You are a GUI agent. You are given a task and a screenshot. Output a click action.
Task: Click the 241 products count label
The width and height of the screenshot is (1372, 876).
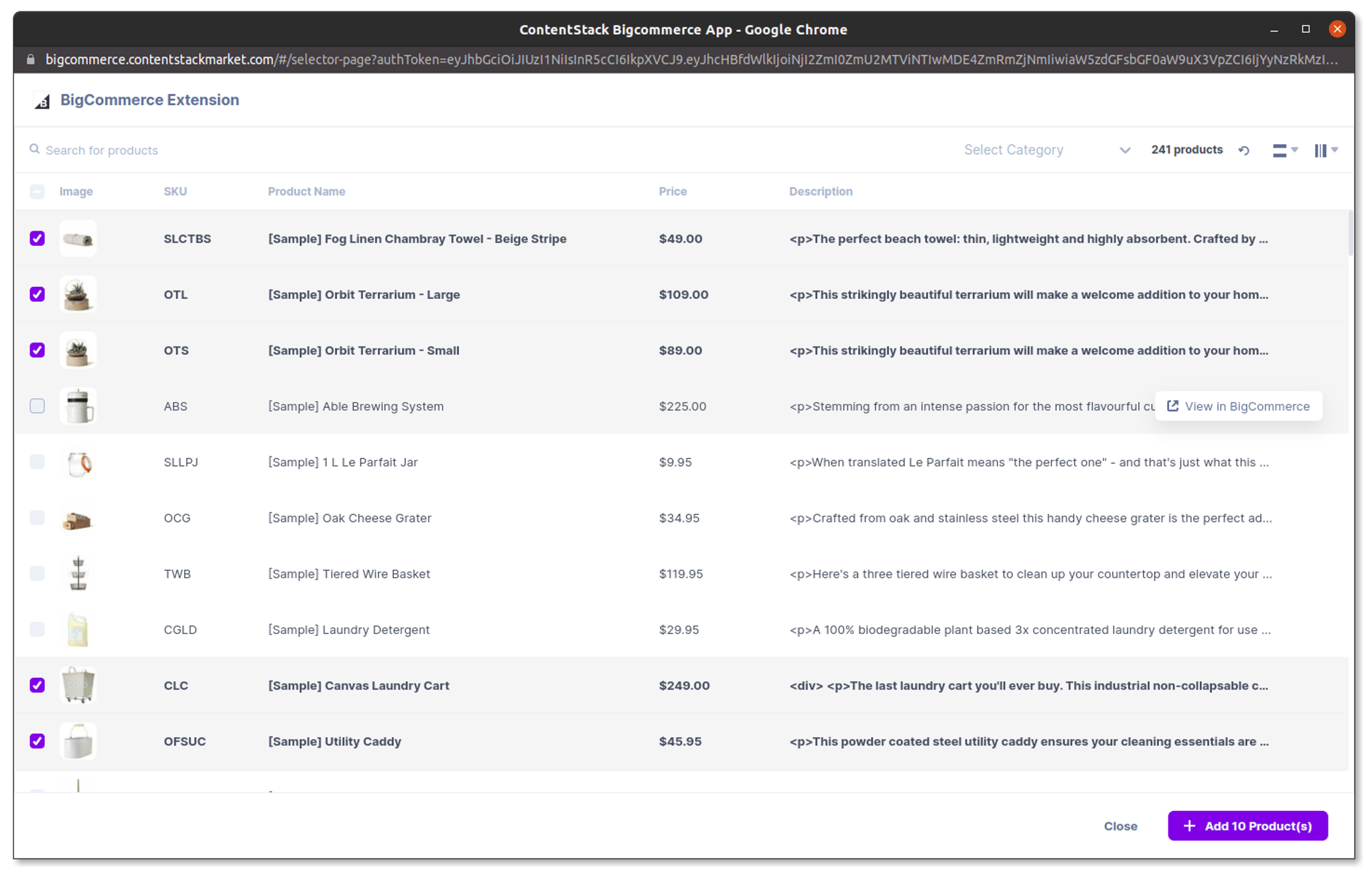click(1186, 149)
